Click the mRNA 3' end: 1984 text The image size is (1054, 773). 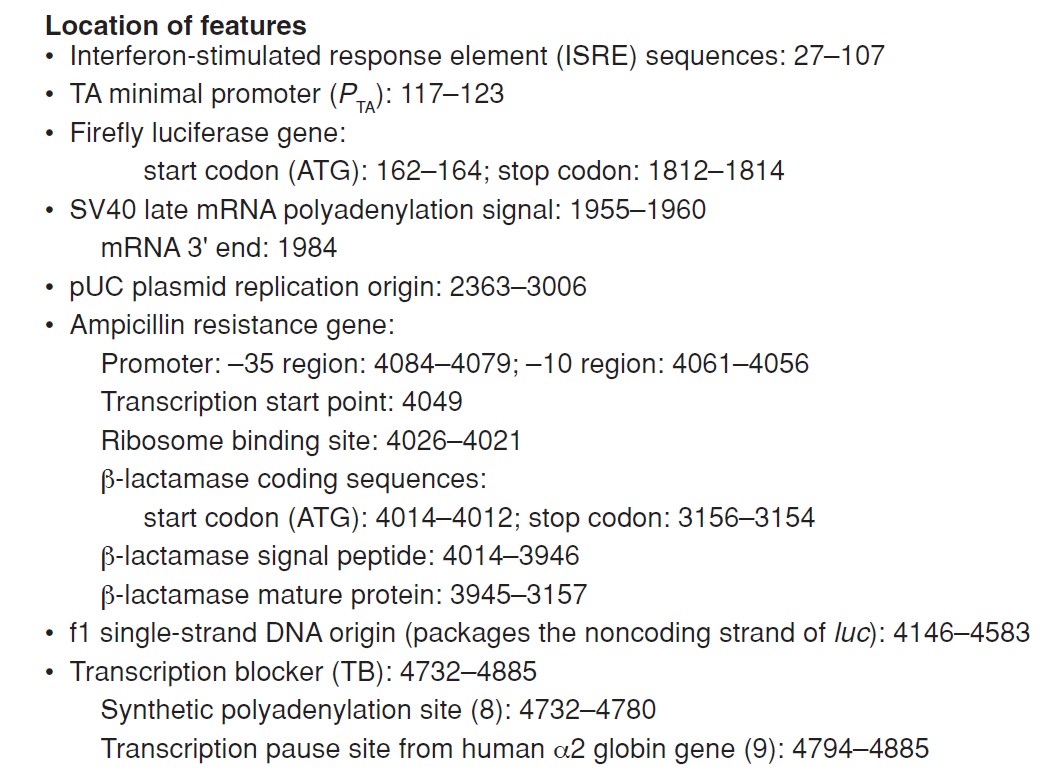click(x=218, y=248)
